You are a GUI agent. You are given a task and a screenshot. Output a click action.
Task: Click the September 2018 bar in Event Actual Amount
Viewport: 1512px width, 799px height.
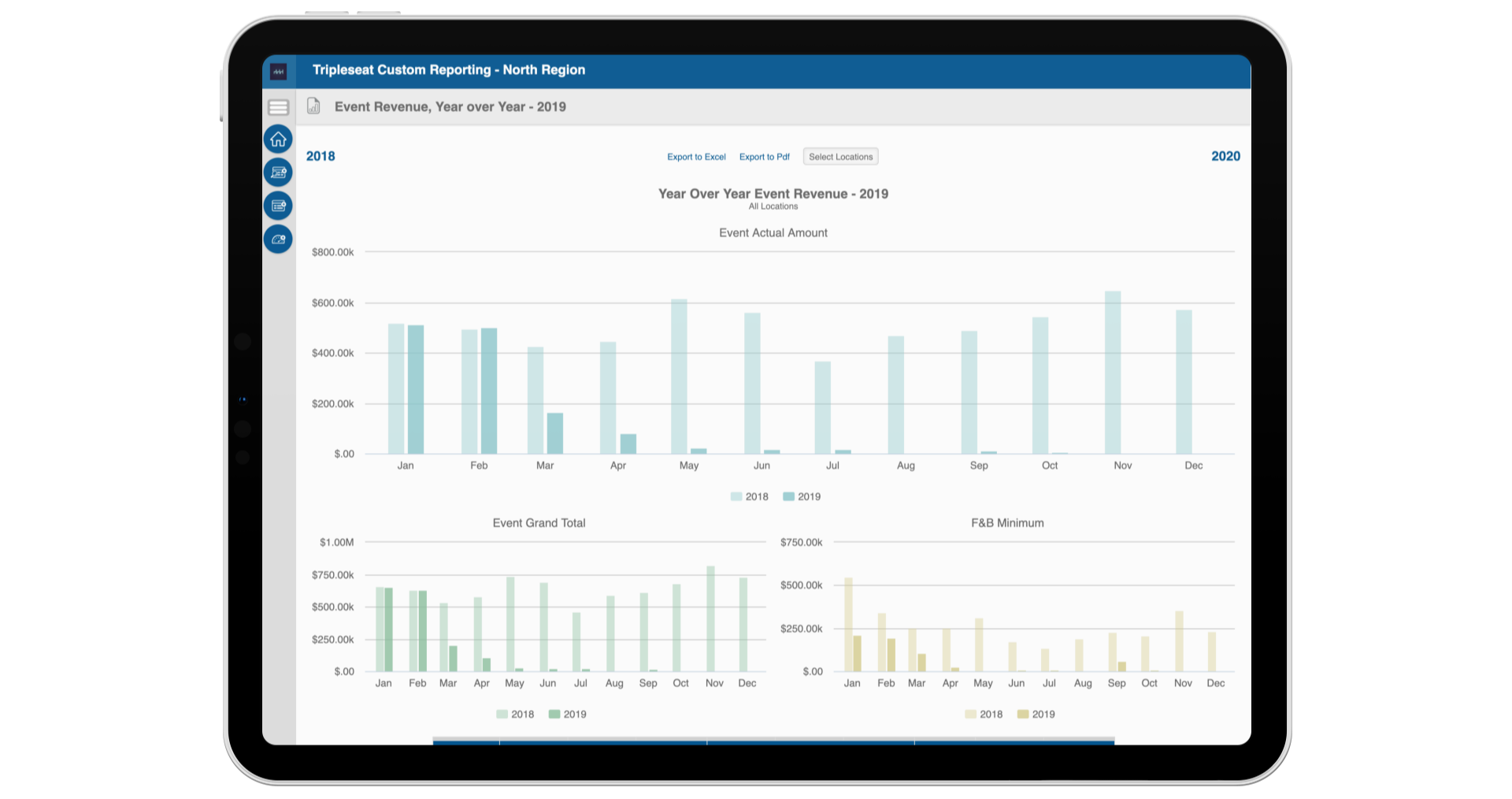click(969, 392)
